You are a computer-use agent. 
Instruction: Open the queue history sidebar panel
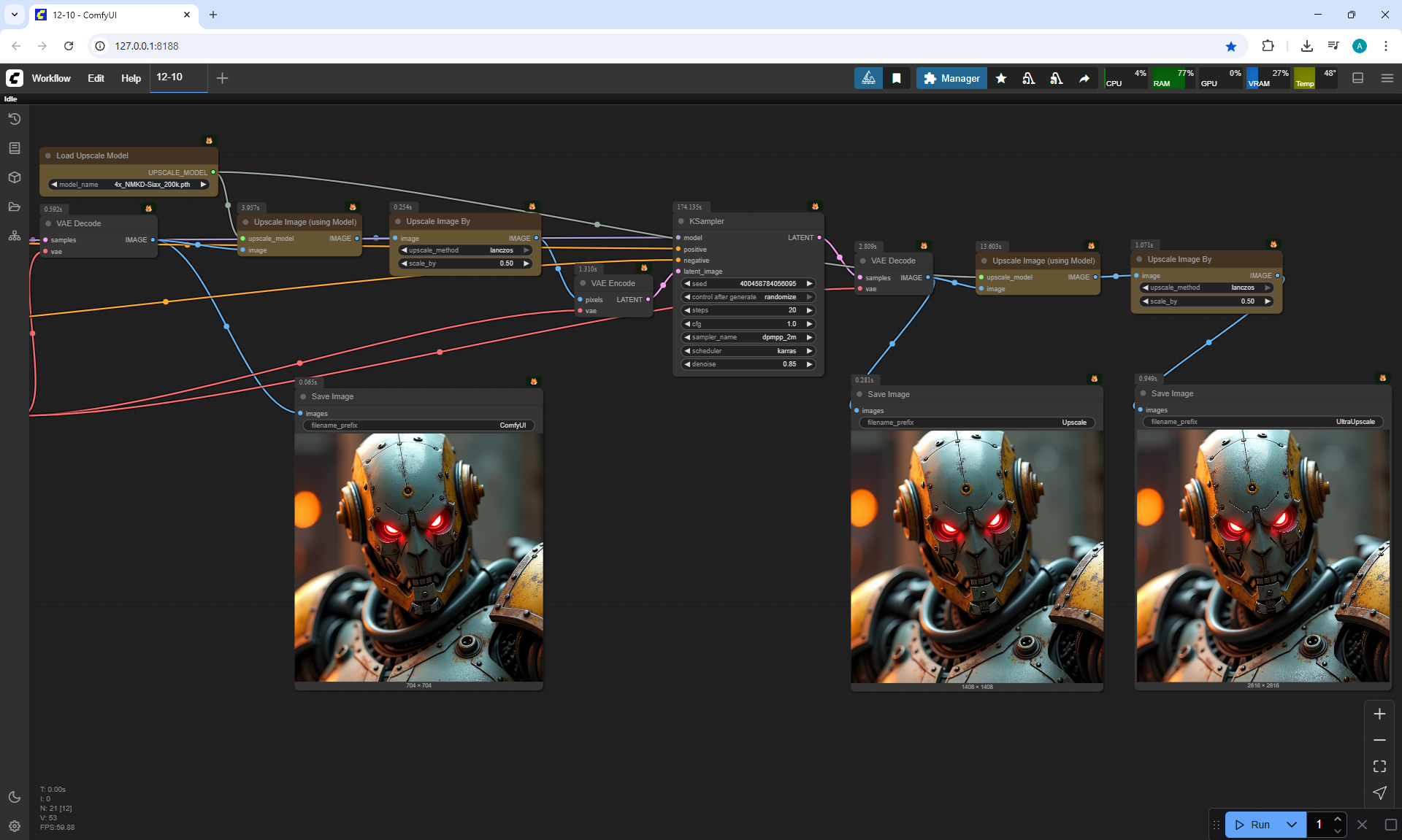14,119
